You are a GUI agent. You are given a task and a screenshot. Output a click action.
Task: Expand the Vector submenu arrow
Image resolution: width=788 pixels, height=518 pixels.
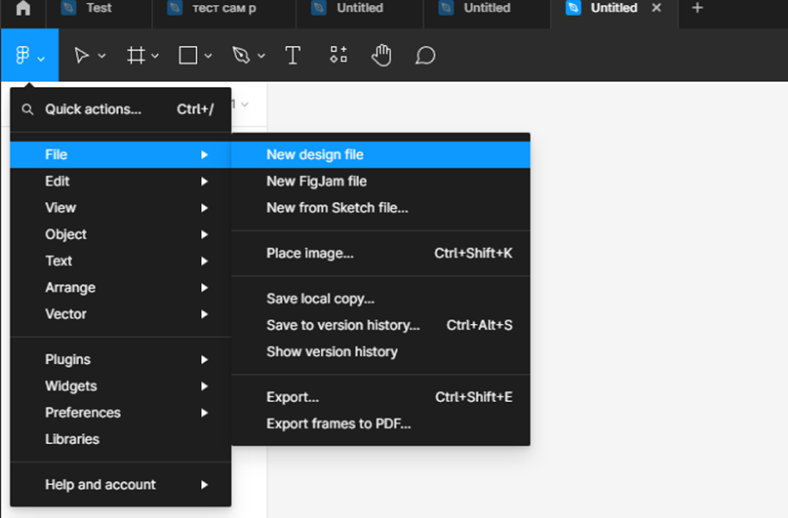pyautogui.click(x=204, y=315)
